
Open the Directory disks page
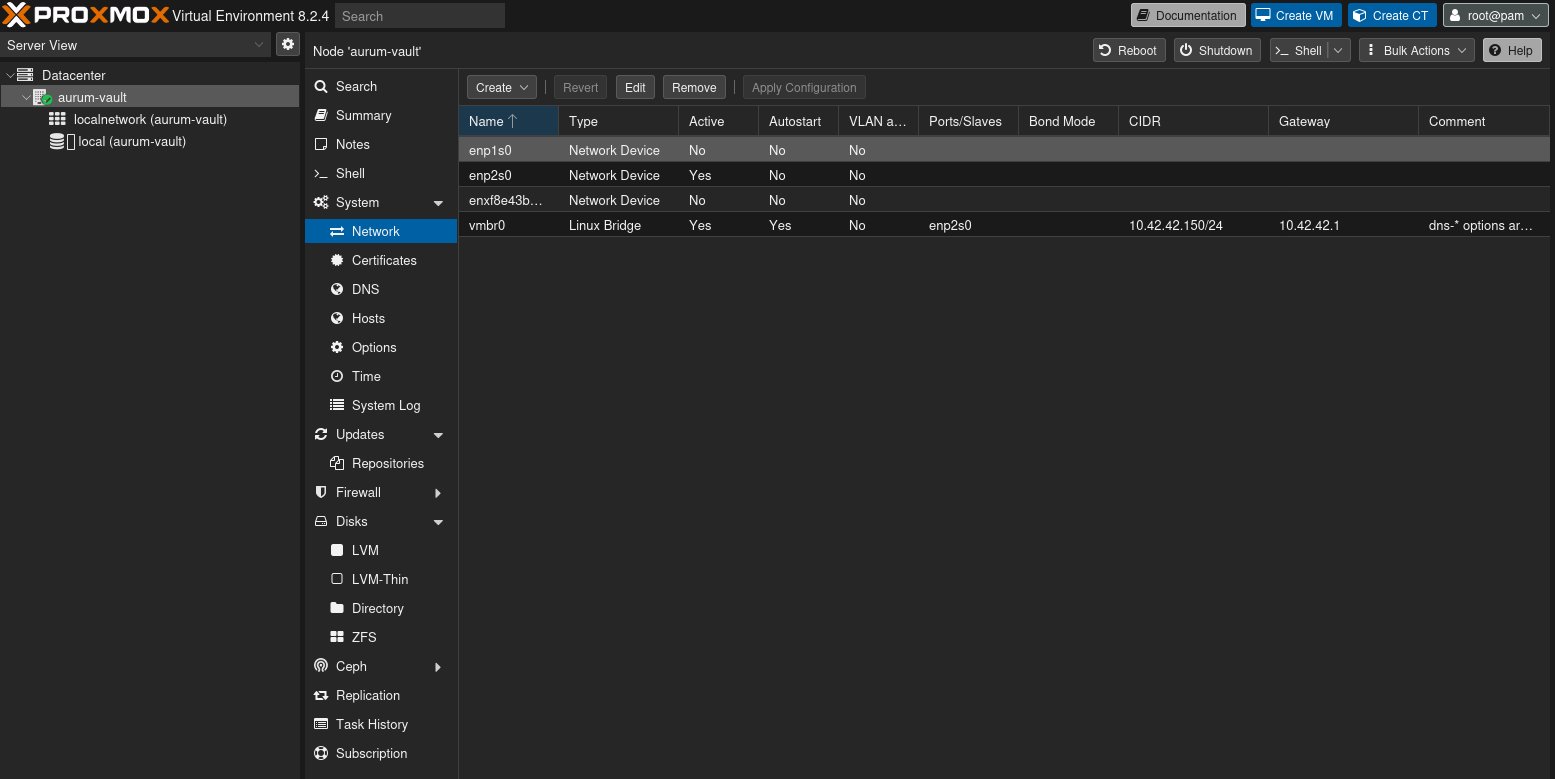[x=381, y=608]
